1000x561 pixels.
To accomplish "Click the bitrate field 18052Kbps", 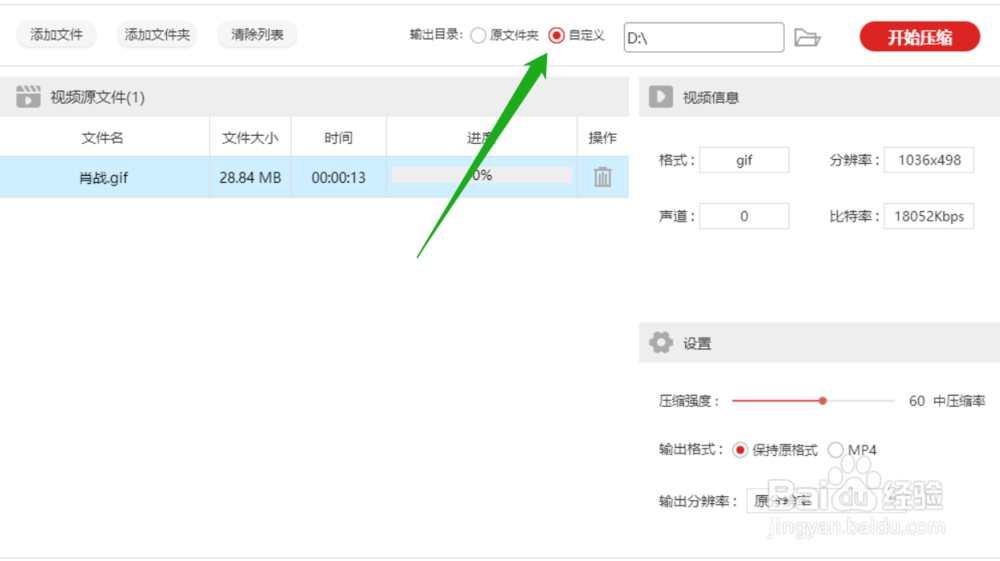I will (x=929, y=216).
